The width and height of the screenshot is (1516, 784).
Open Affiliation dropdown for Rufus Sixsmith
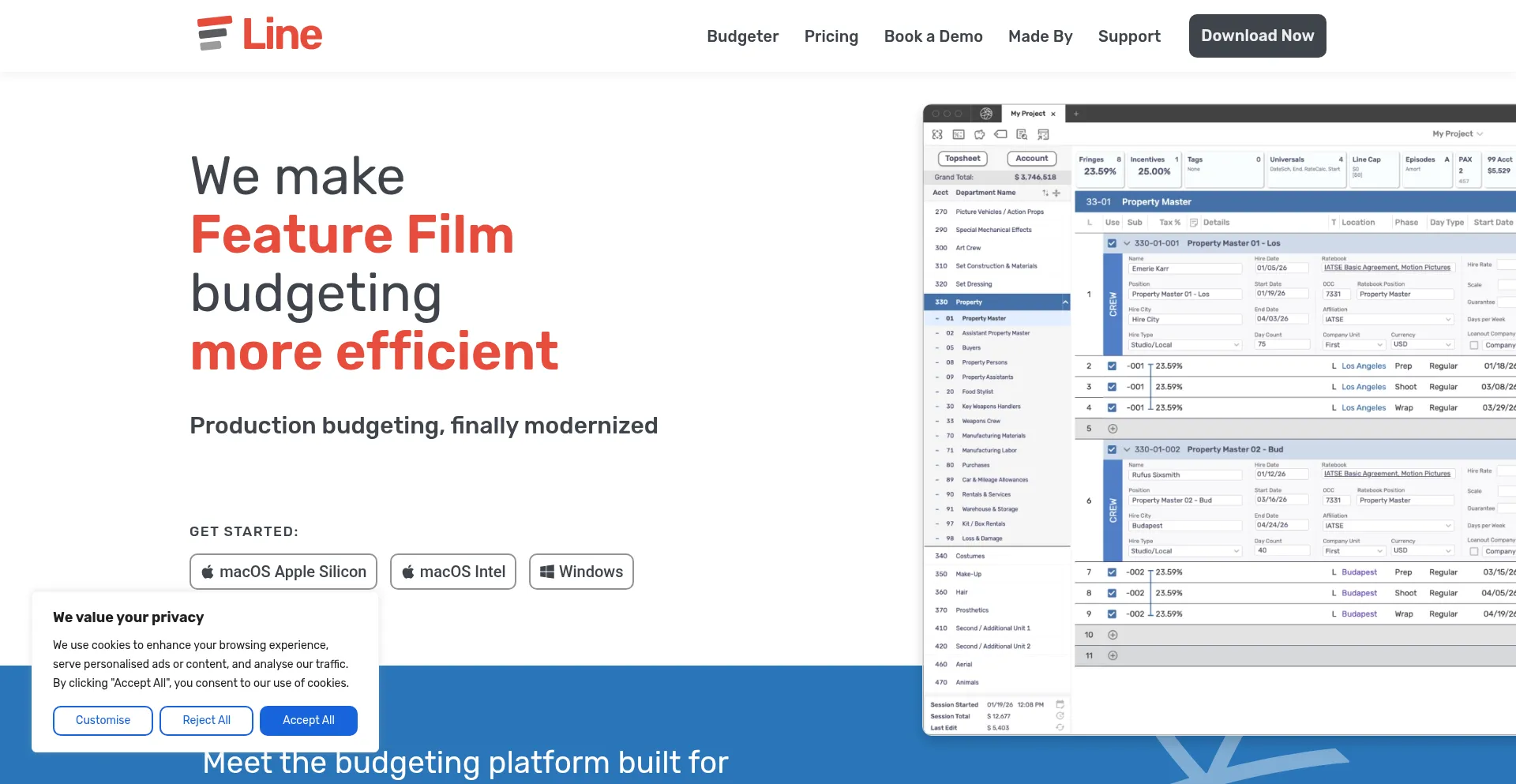coord(1388,526)
